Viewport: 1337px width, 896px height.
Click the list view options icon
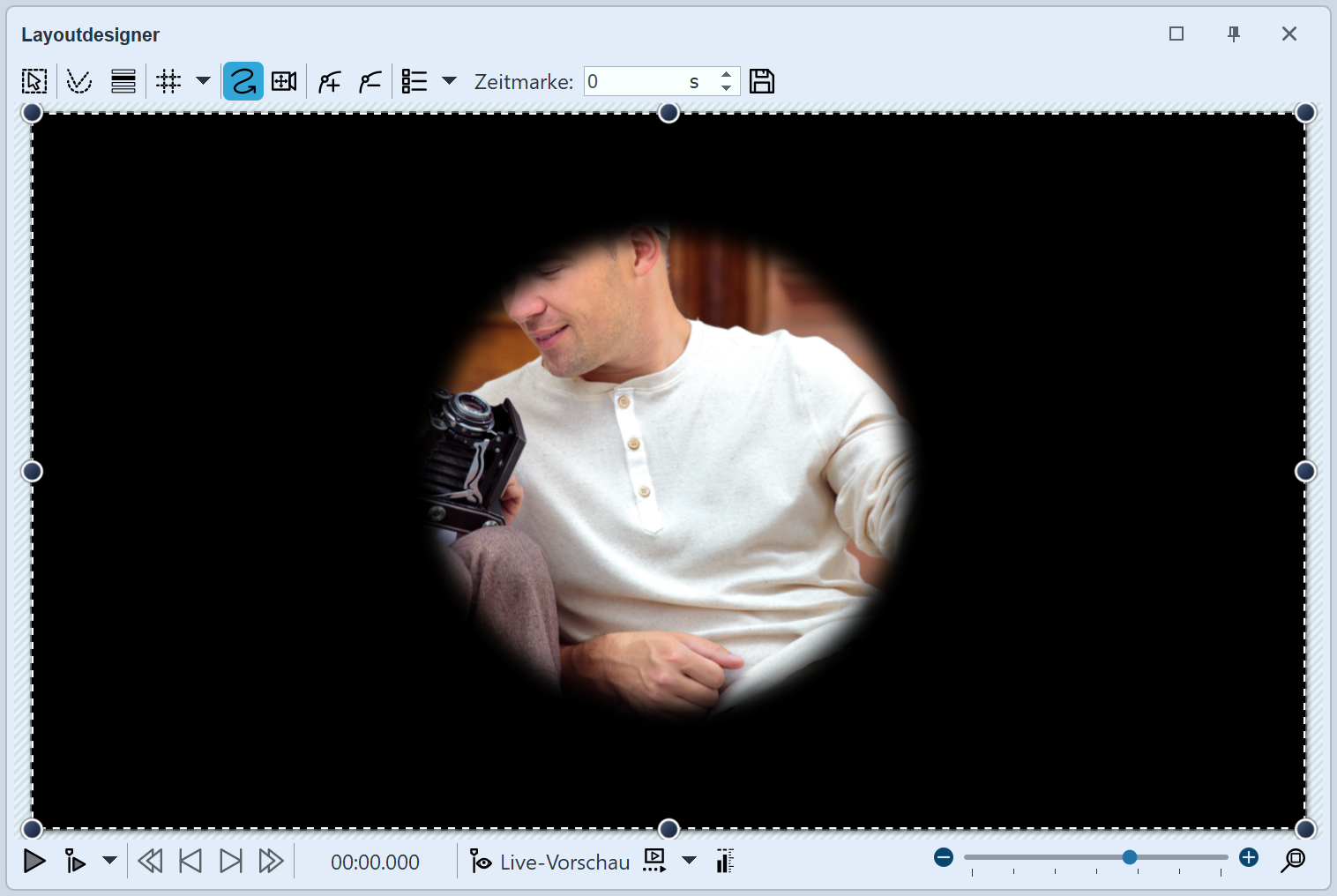[x=415, y=81]
